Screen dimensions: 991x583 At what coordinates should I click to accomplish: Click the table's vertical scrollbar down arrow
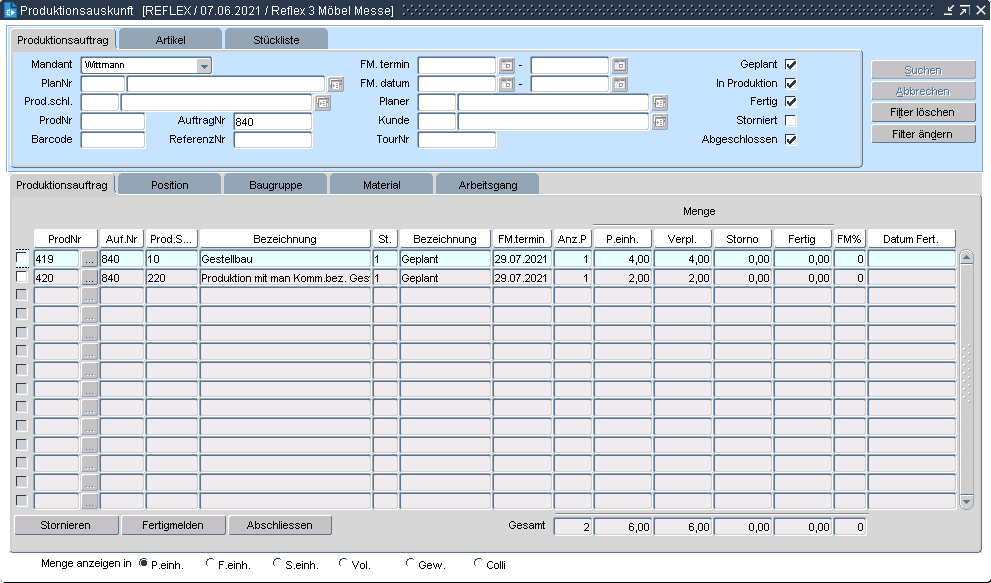[966, 501]
